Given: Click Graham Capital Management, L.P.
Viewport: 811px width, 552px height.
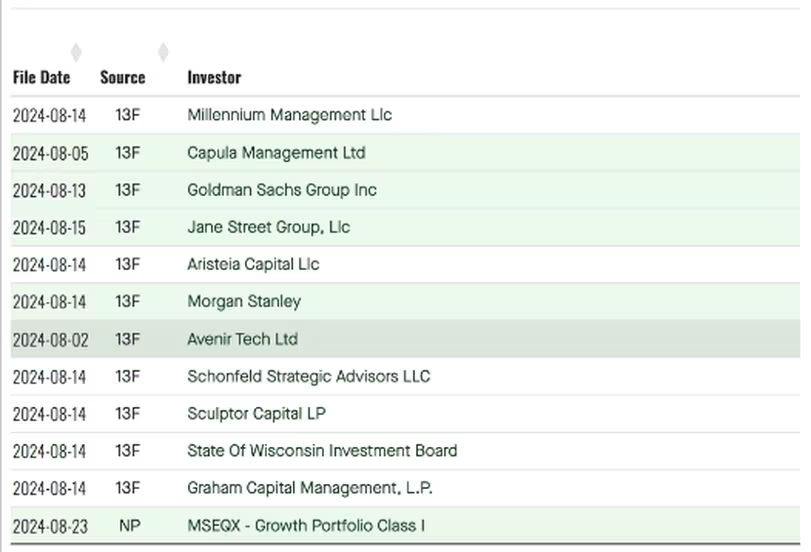Looking at the screenshot, I should 309,488.
